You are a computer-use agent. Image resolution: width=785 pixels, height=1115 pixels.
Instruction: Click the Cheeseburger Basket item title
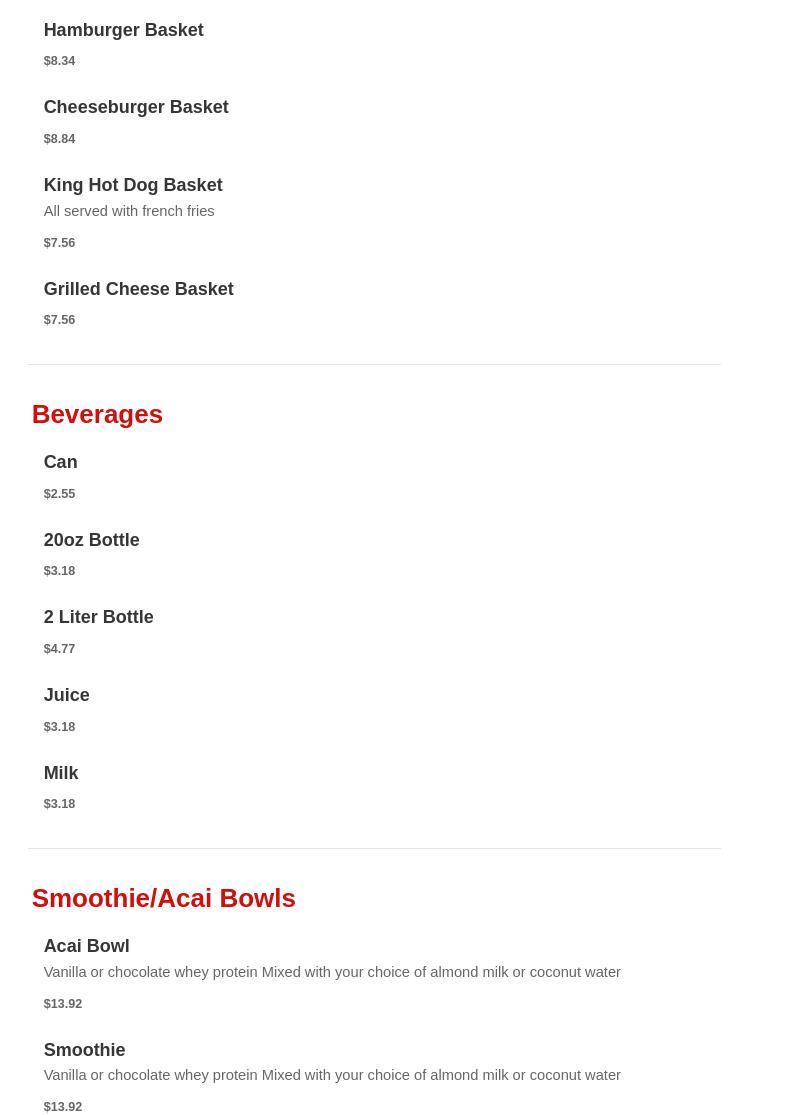coord(136,107)
